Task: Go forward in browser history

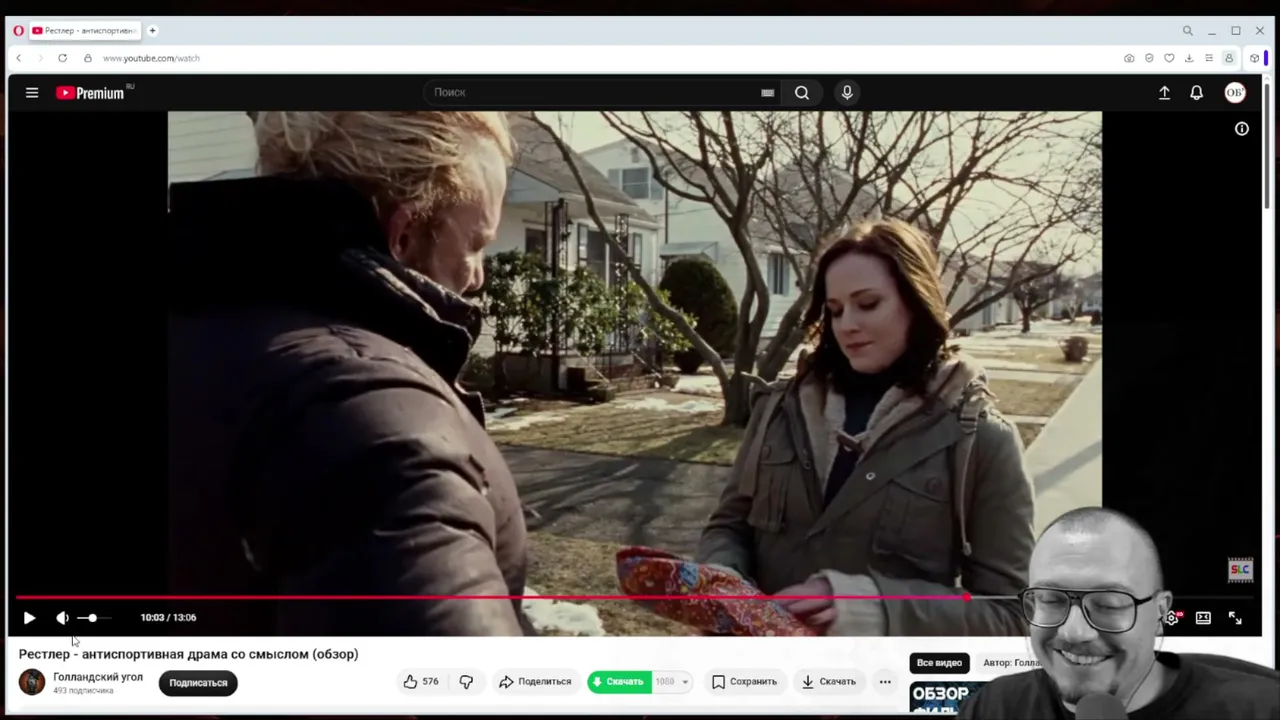Action: pyautogui.click(x=40, y=58)
